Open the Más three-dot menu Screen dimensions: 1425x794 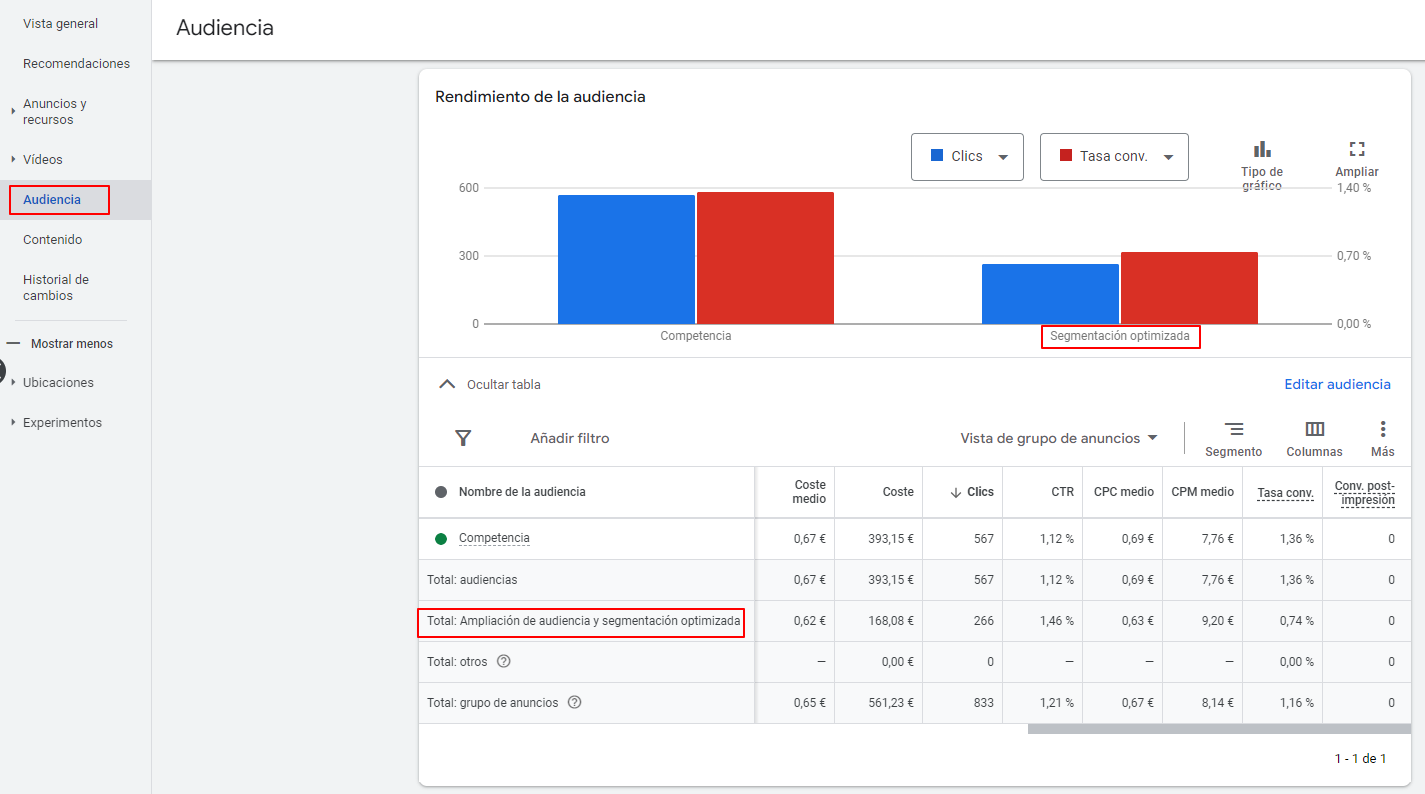point(1383,429)
